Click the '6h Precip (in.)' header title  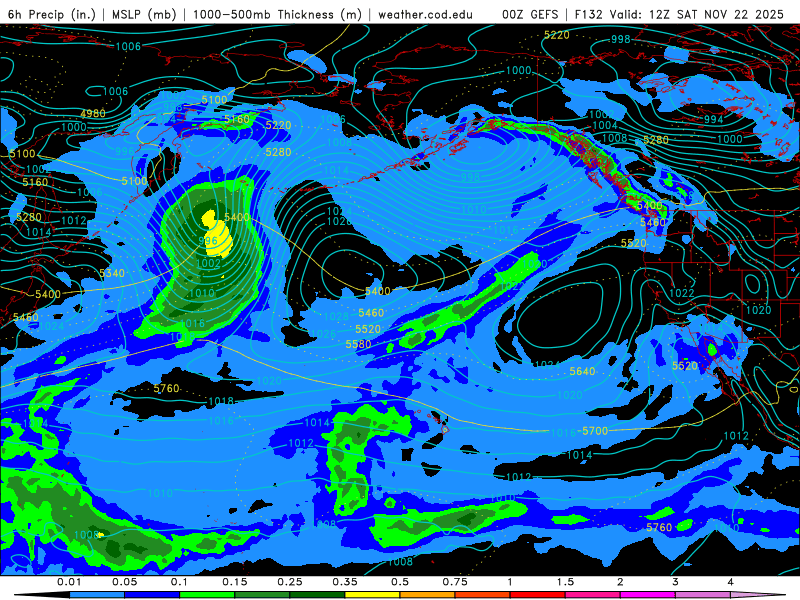(x=52, y=14)
